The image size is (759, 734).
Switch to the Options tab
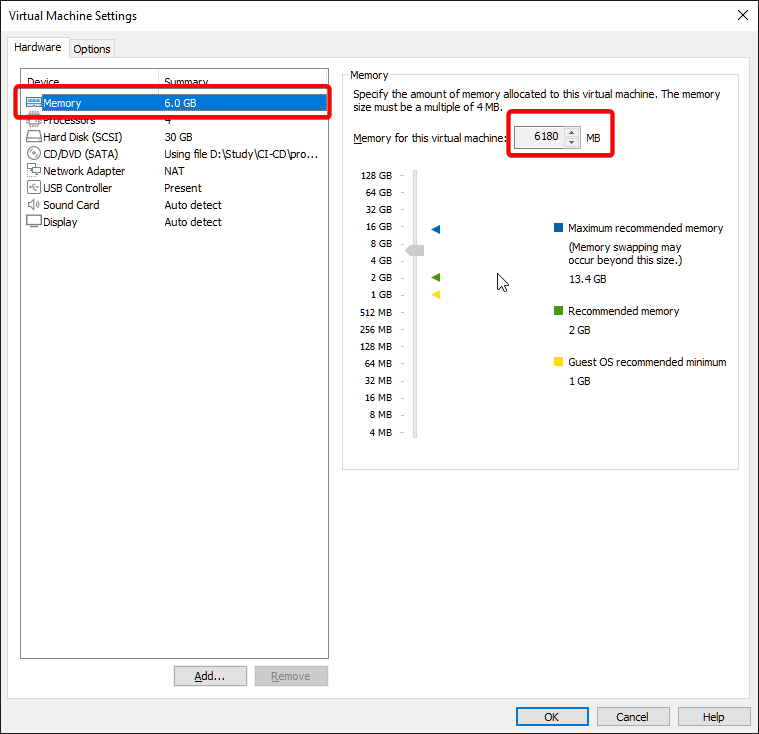coord(92,49)
